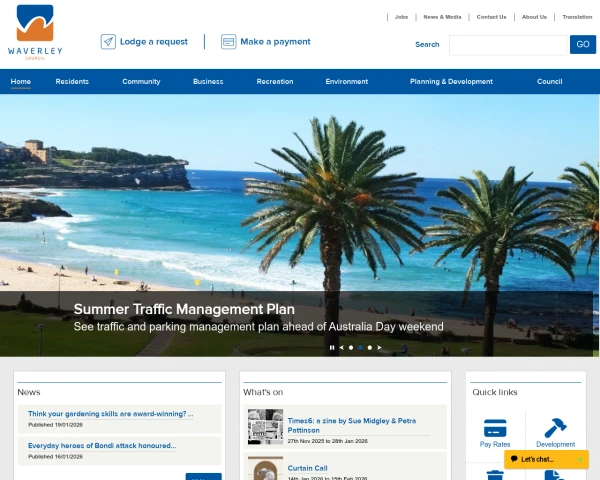Click the Jobs link in top bar
This screenshot has height=480, width=600.
401,17
